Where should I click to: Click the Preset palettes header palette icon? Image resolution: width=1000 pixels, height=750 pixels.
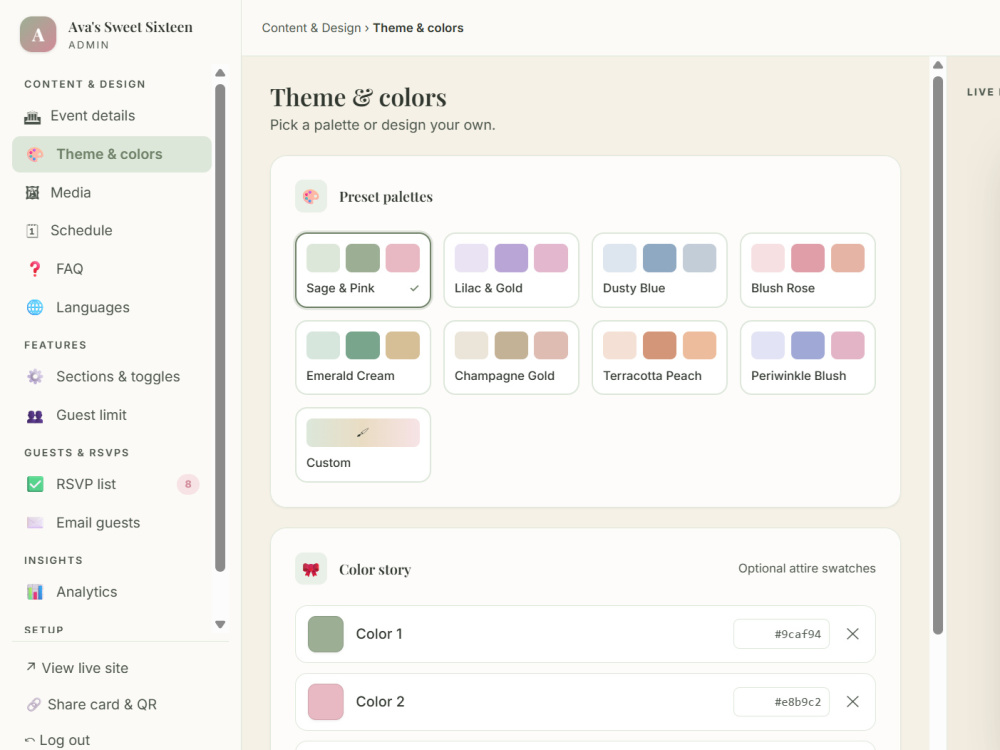311,196
